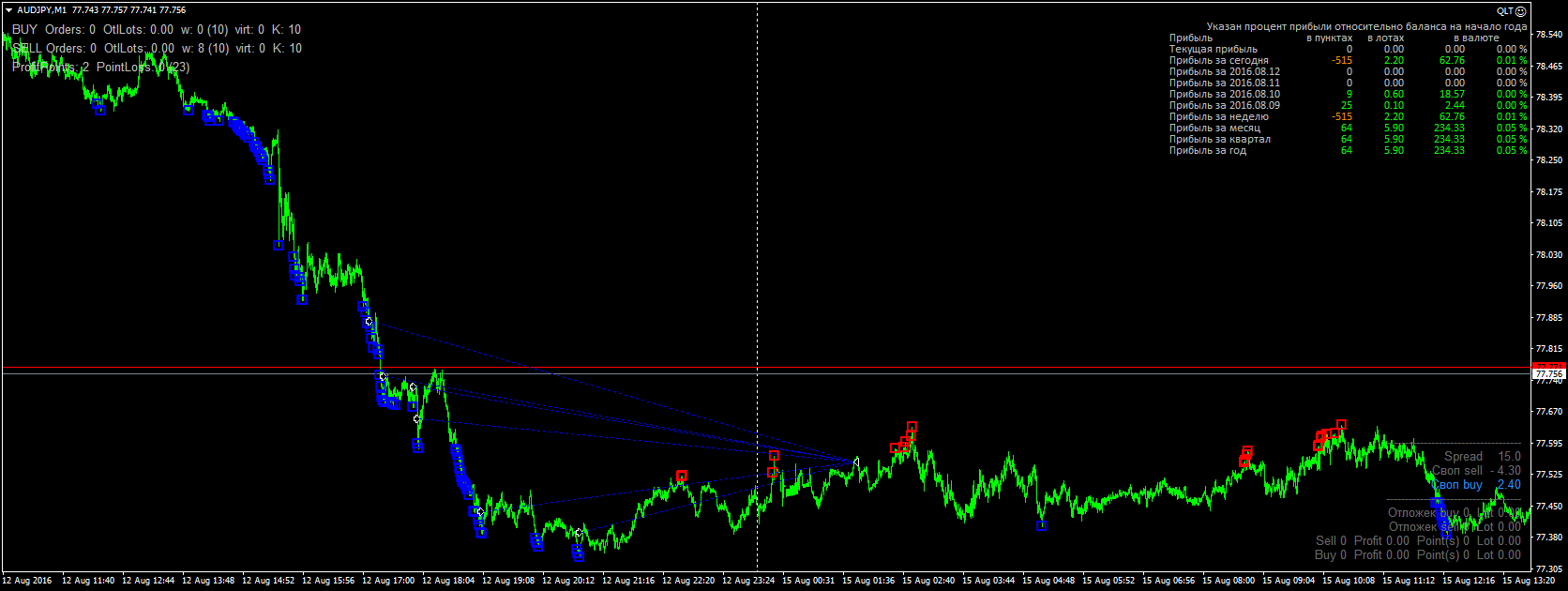Click the red sell marker near 12 Aug 22:20
Image resolution: width=1568 pixels, height=591 pixels.
(x=682, y=476)
